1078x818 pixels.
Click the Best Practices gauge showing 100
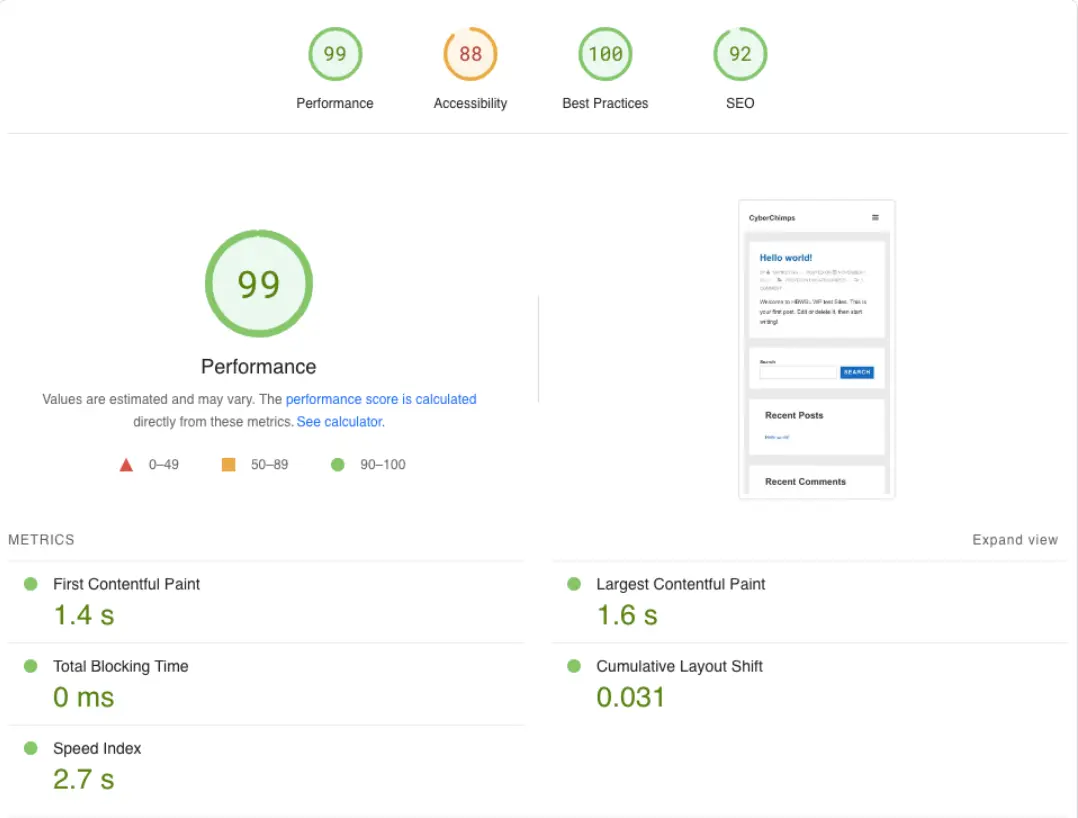coord(605,54)
